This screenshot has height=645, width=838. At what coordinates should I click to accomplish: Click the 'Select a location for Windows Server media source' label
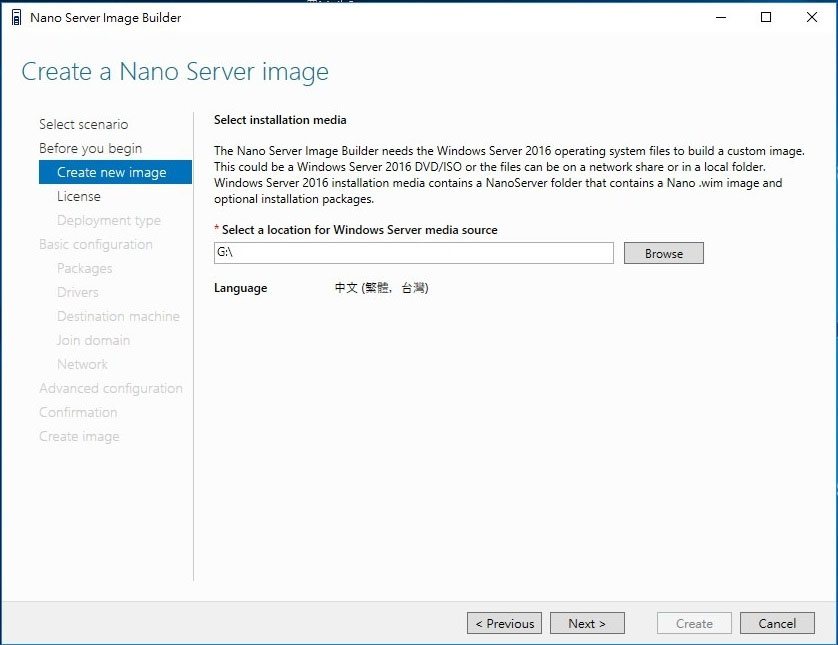click(x=360, y=230)
